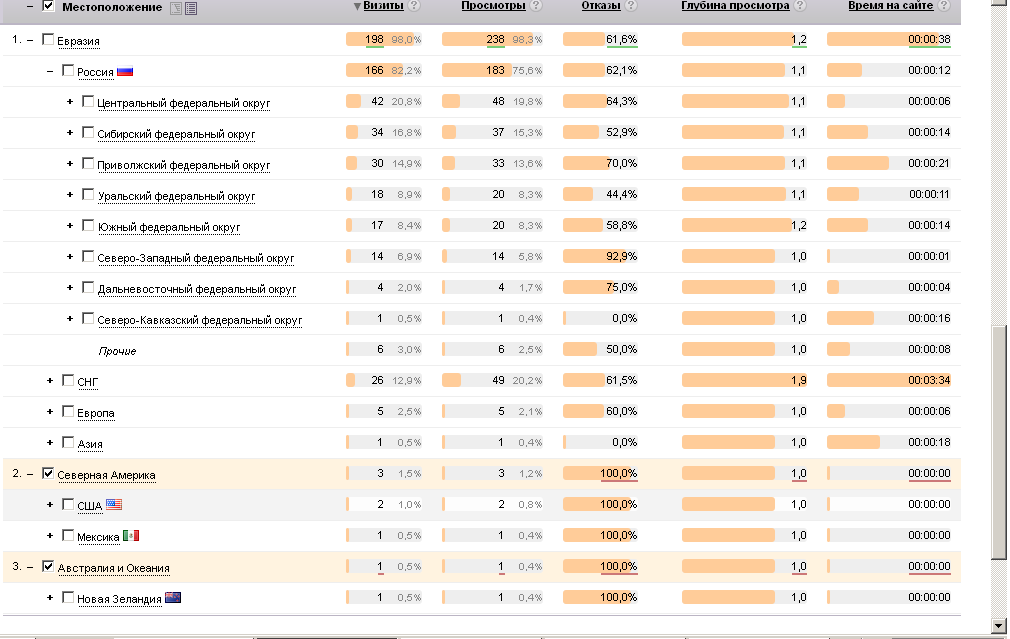The height and width of the screenshot is (639, 1010).
Task: Open the Приволжский федеральный округ link
Action: point(183,165)
